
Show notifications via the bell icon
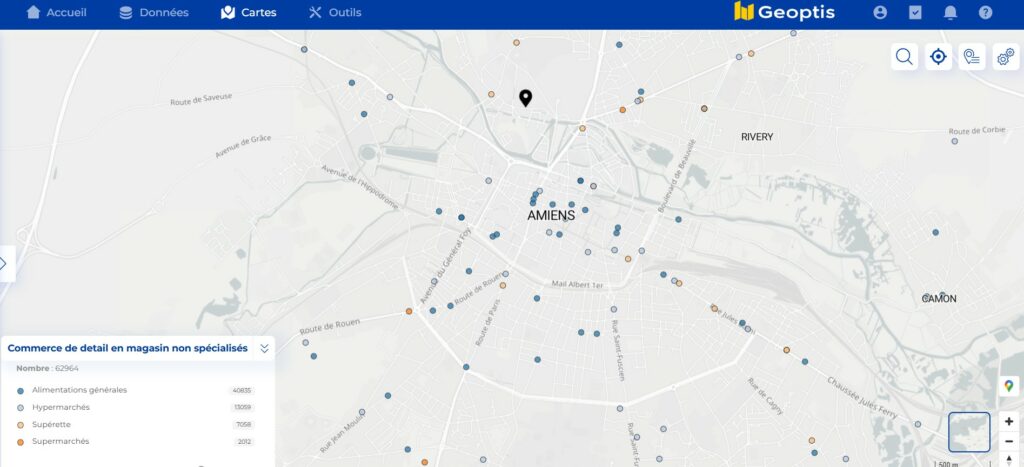click(951, 12)
